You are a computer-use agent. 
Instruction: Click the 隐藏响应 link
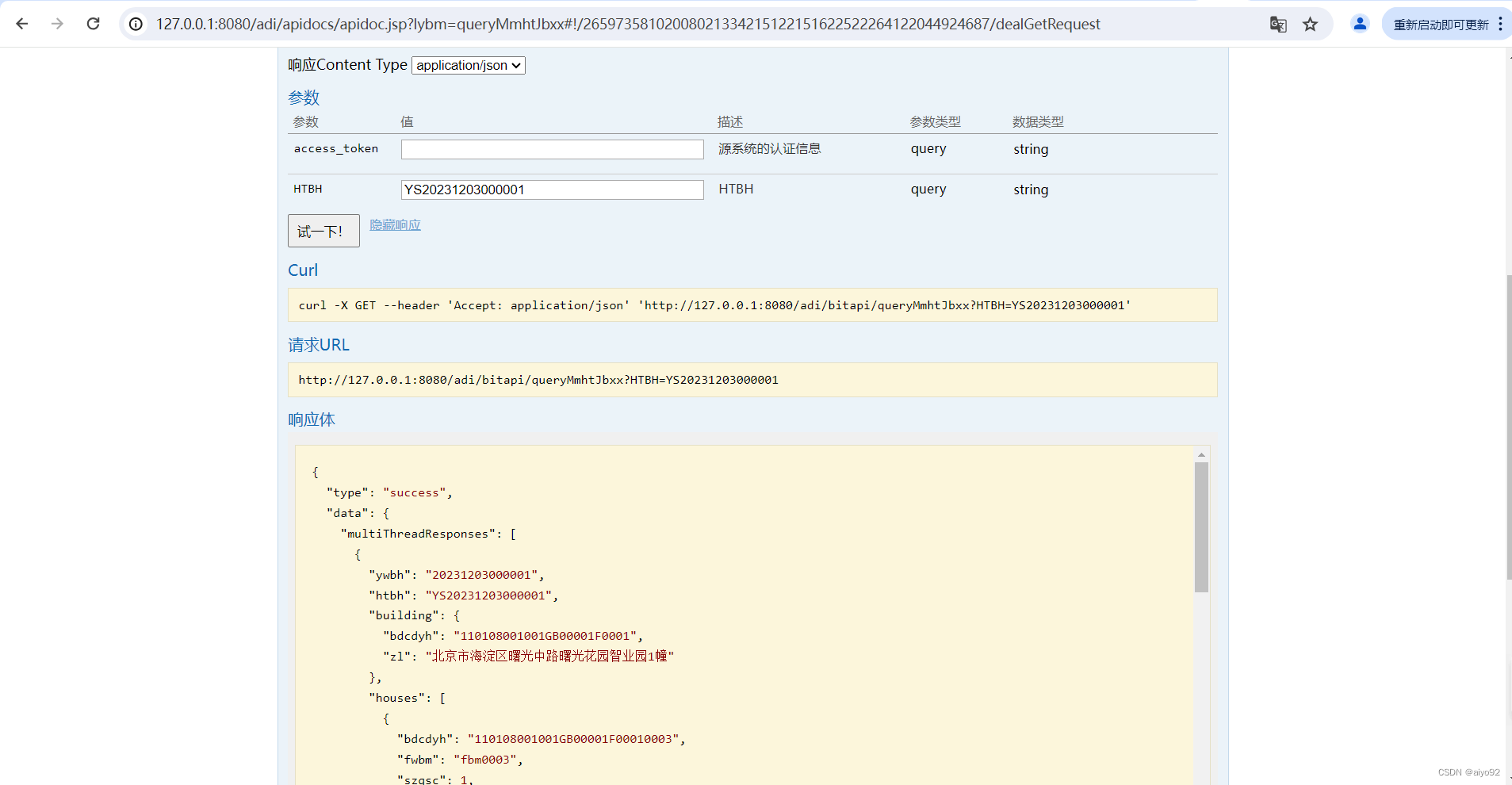point(395,225)
